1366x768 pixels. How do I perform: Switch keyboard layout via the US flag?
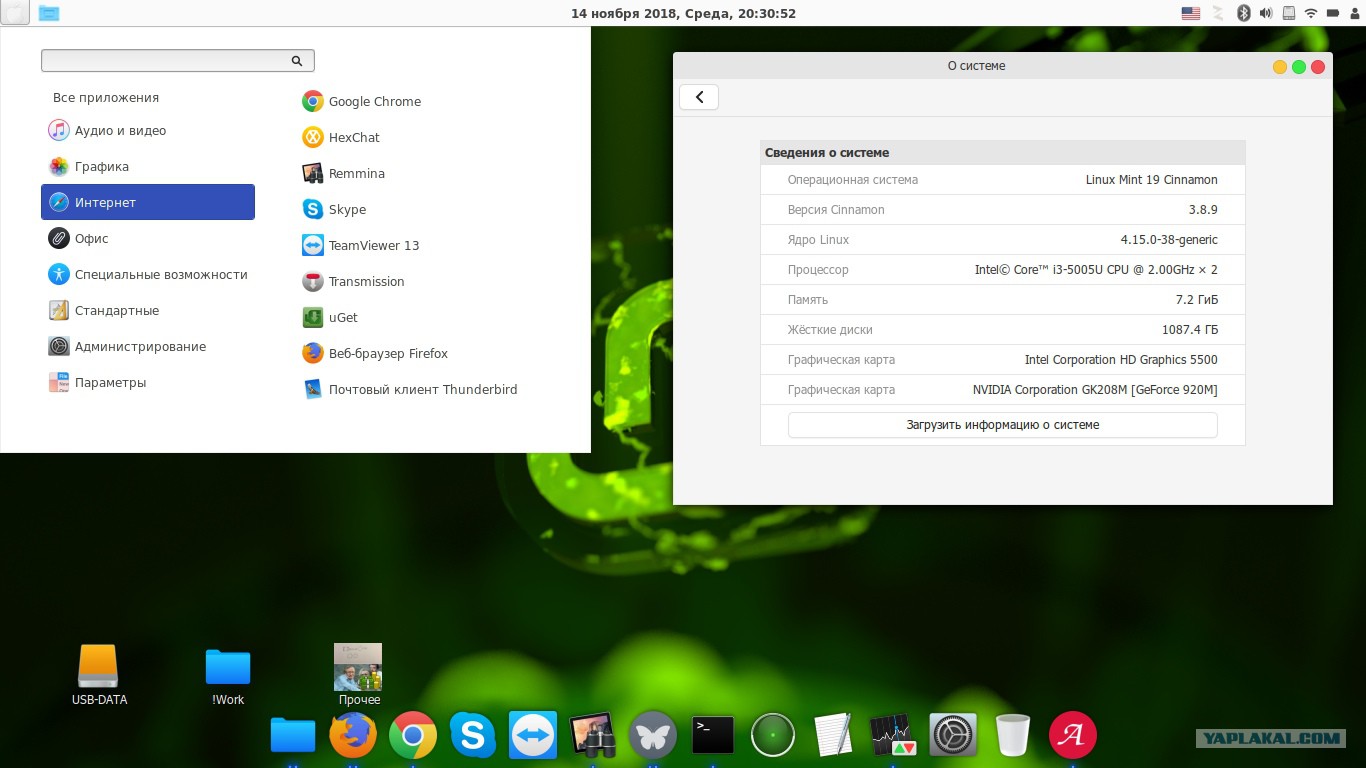[x=1191, y=13]
